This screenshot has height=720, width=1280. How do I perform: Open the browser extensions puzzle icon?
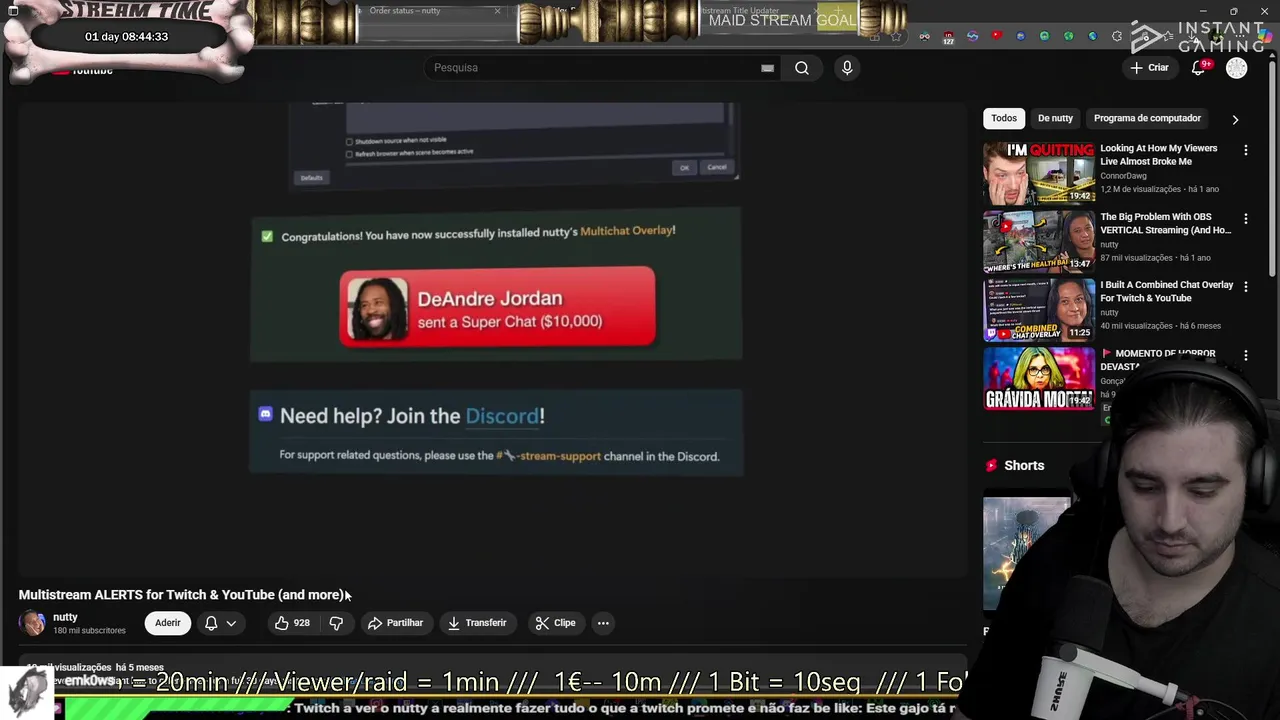(1116, 37)
